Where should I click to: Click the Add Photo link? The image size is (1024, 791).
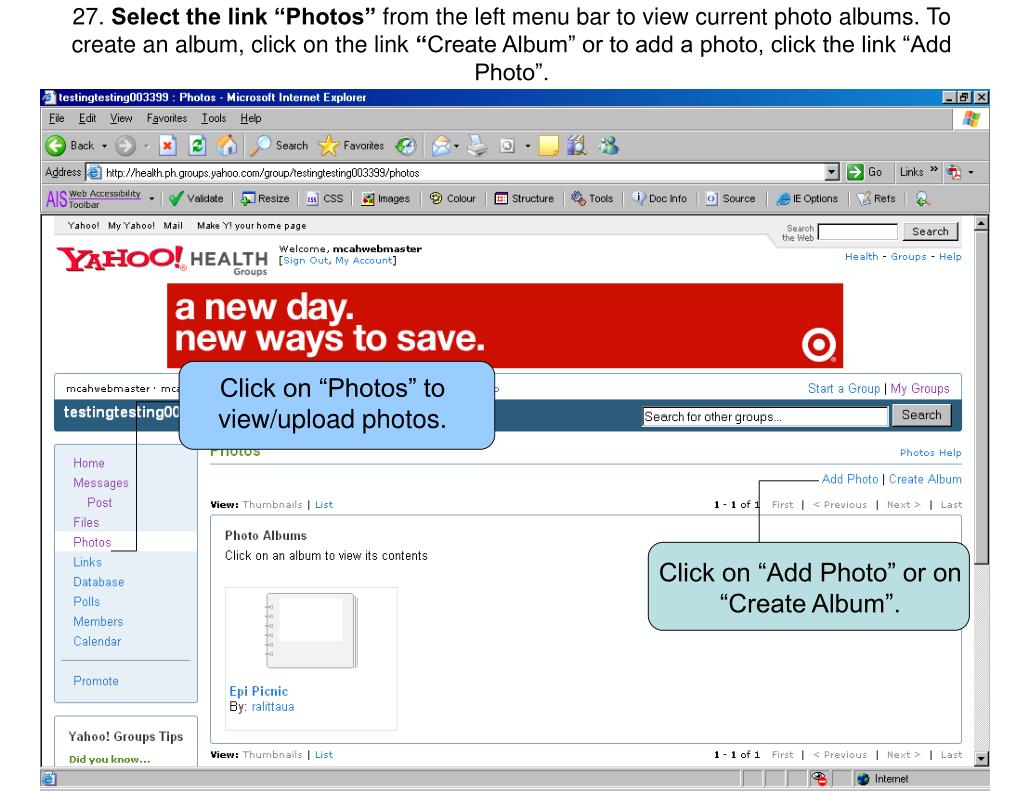[850, 479]
